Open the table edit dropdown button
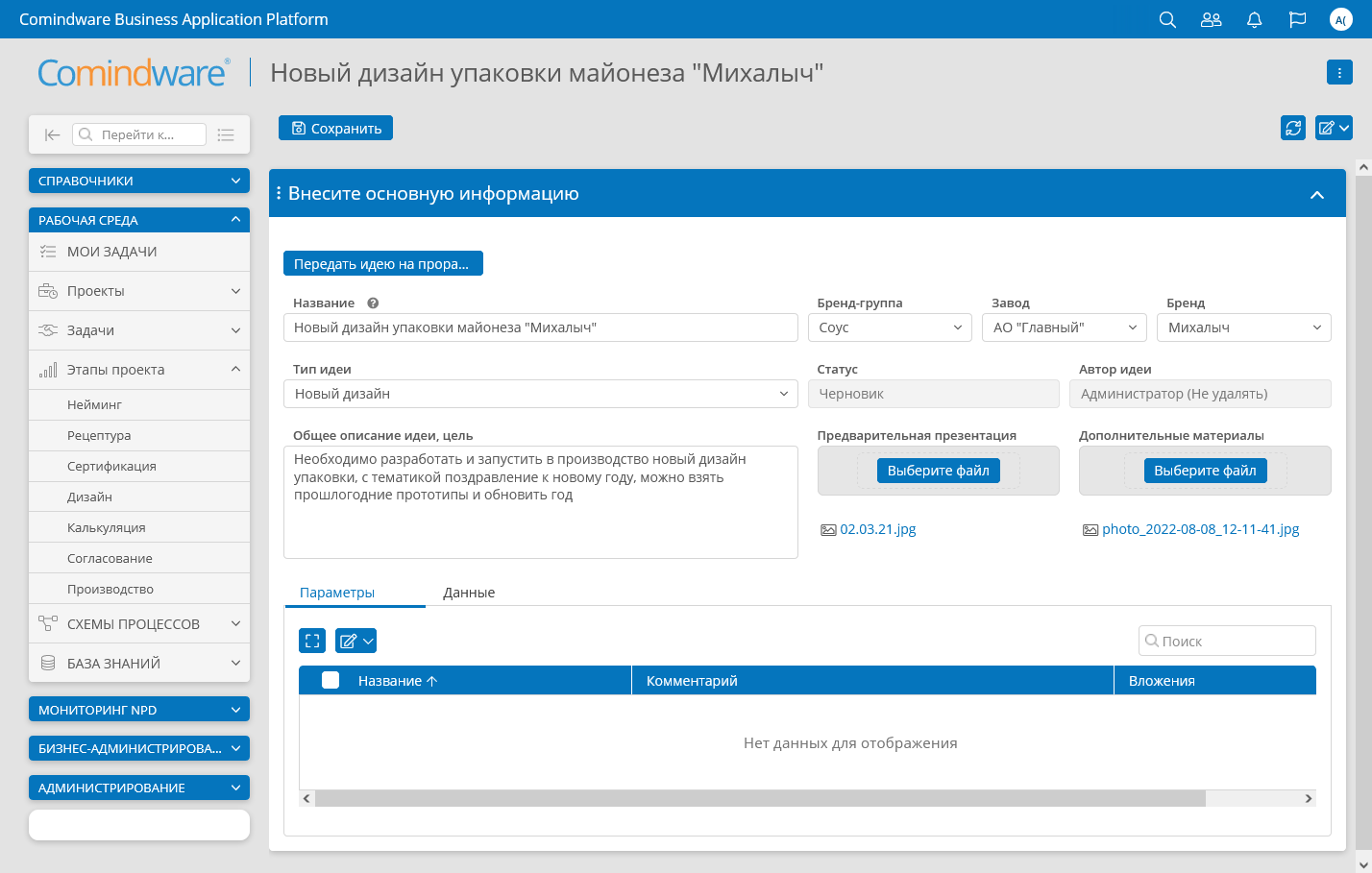Viewport: 1372px width, 873px height. (355, 641)
